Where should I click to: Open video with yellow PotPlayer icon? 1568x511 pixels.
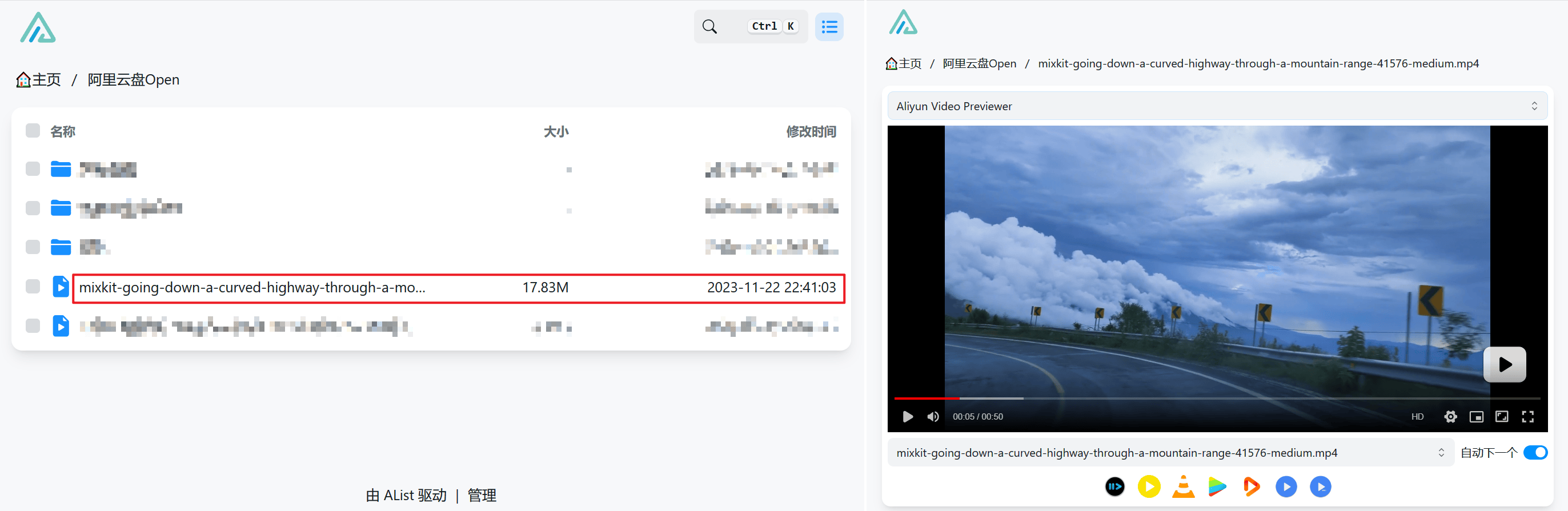click(x=1149, y=486)
